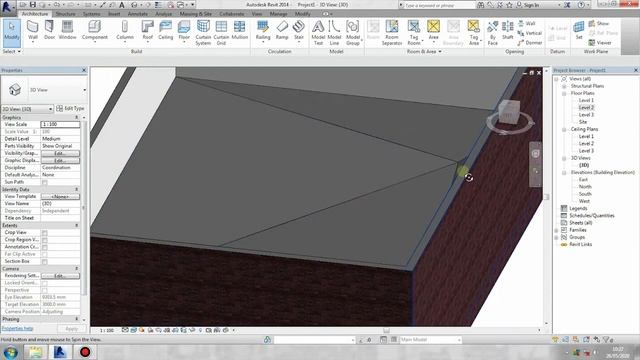Toggle the Sun Path checkbox
This screenshot has width=640, height=360.
(44, 182)
